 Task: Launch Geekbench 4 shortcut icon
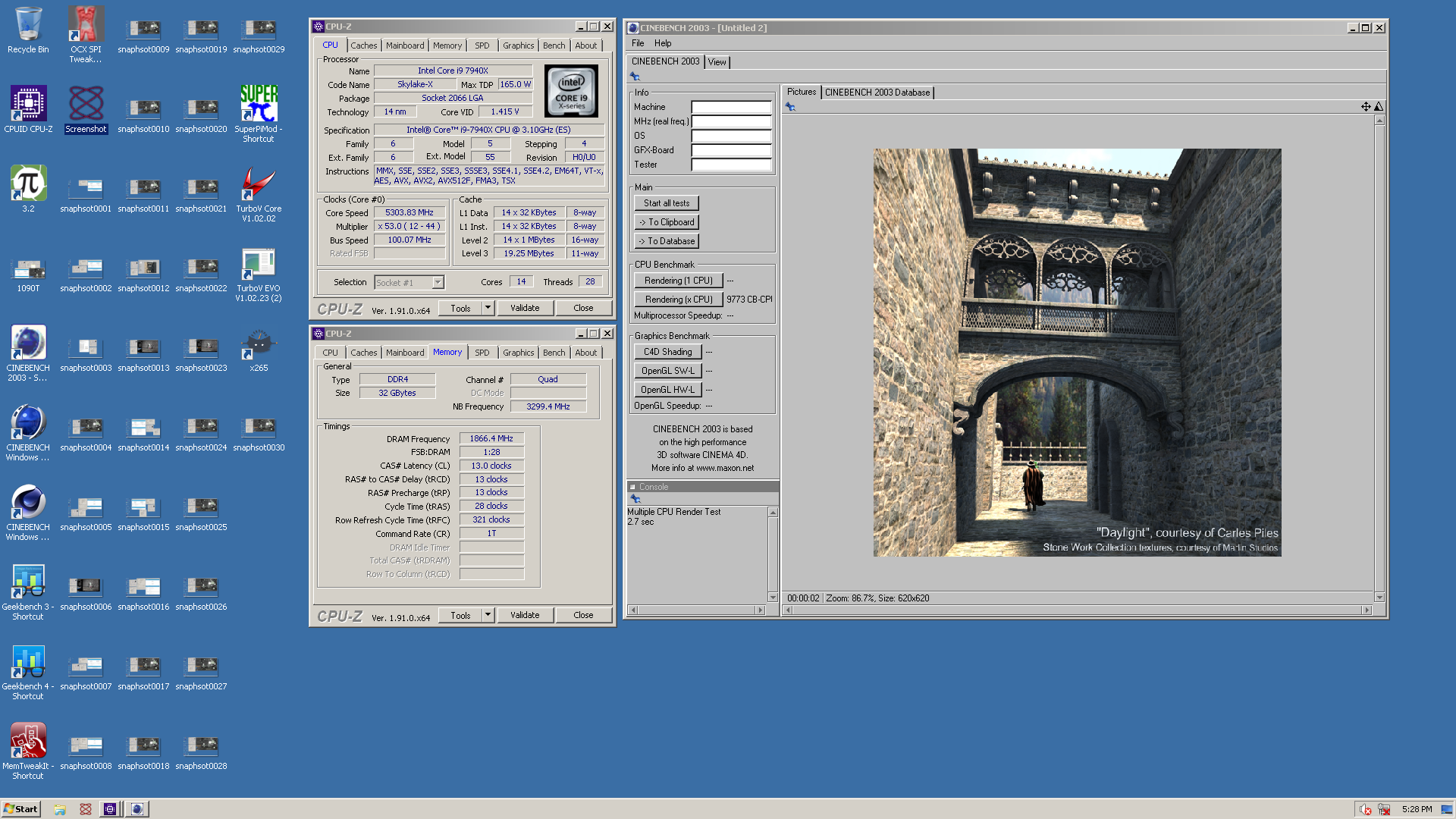point(28,672)
